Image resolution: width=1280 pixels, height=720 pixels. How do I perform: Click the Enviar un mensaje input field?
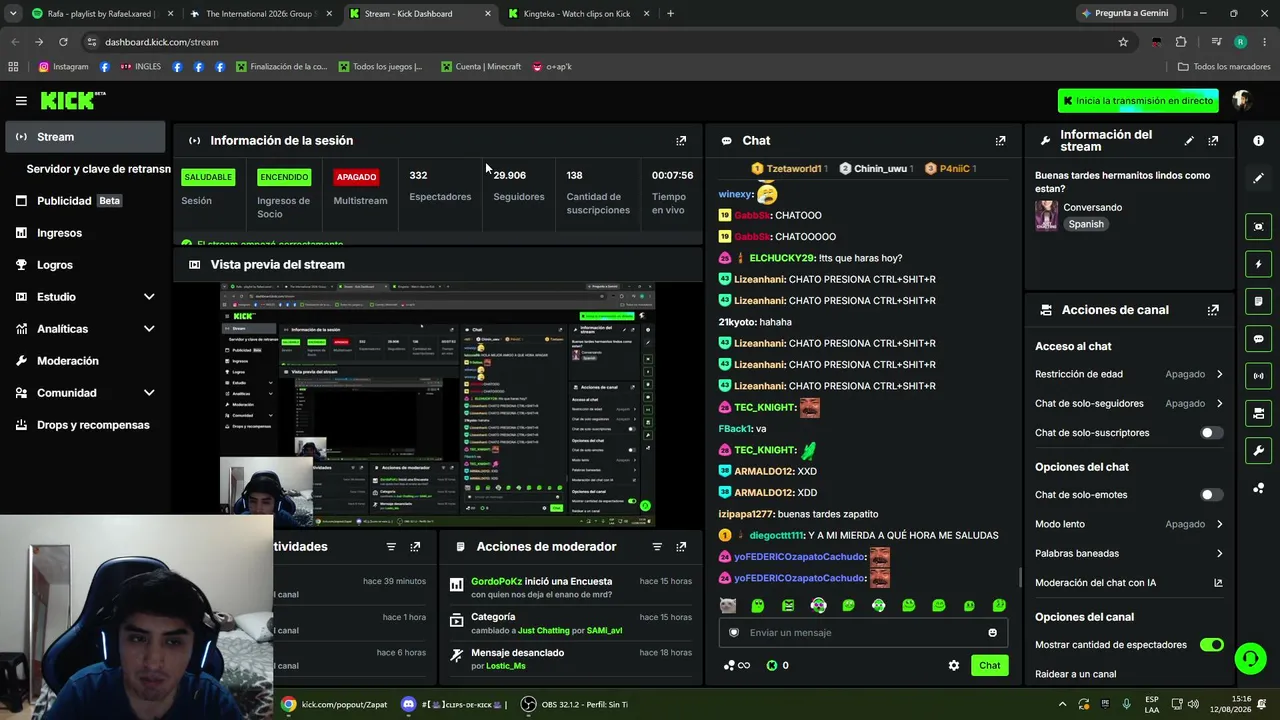(x=862, y=633)
